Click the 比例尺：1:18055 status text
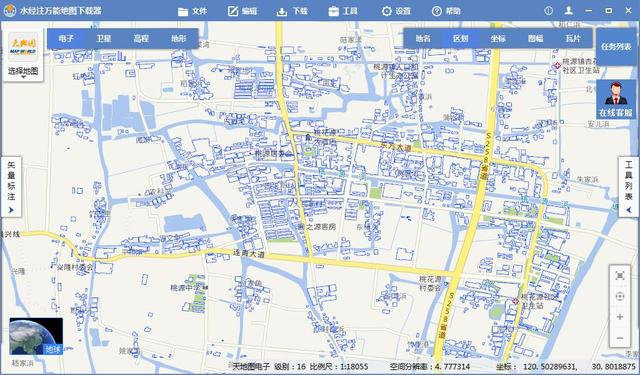Image resolution: width=640 pixels, height=375 pixels. click(339, 366)
